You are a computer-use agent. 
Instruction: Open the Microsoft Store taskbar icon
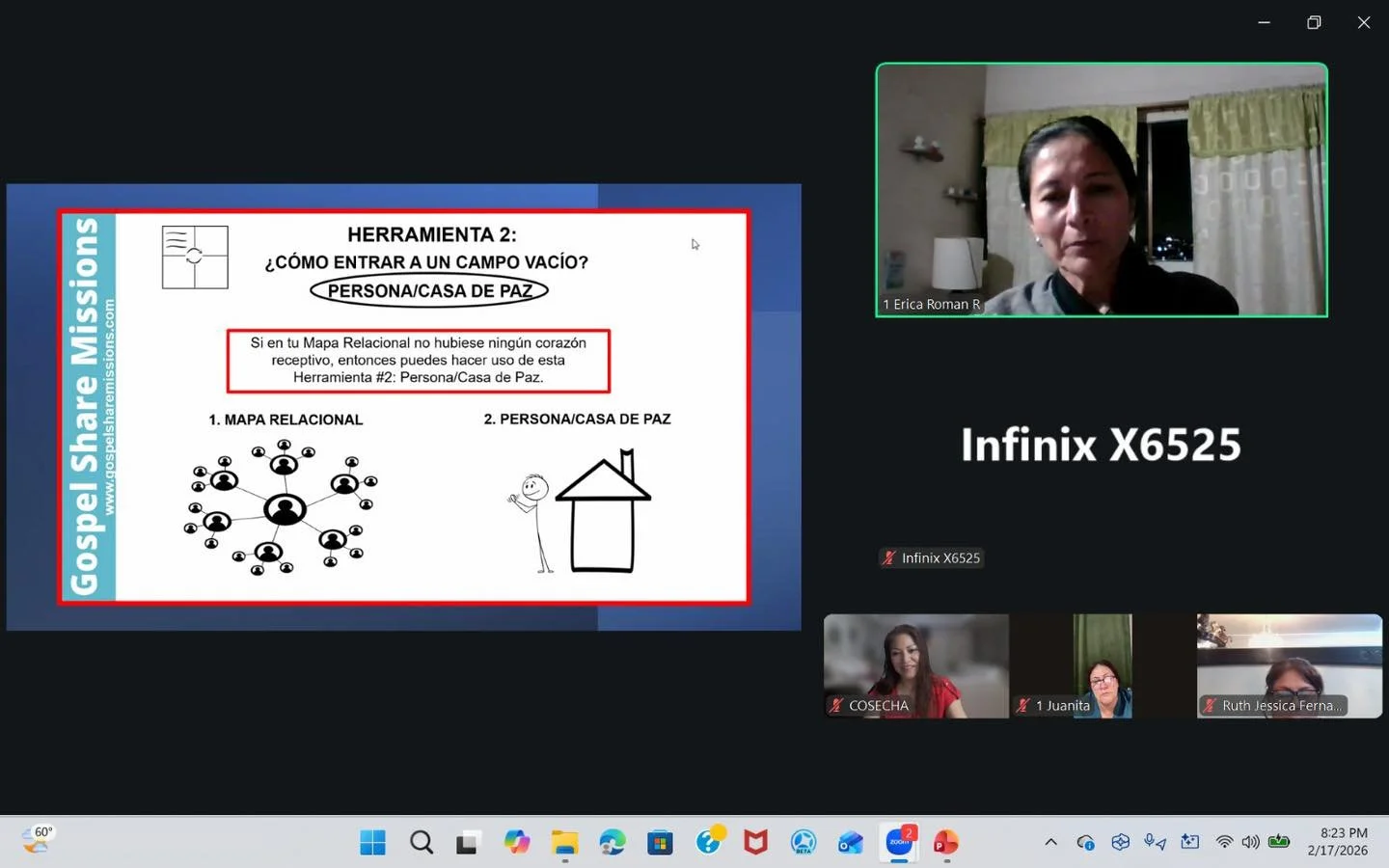pyautogui.click(x=660, y=842)
